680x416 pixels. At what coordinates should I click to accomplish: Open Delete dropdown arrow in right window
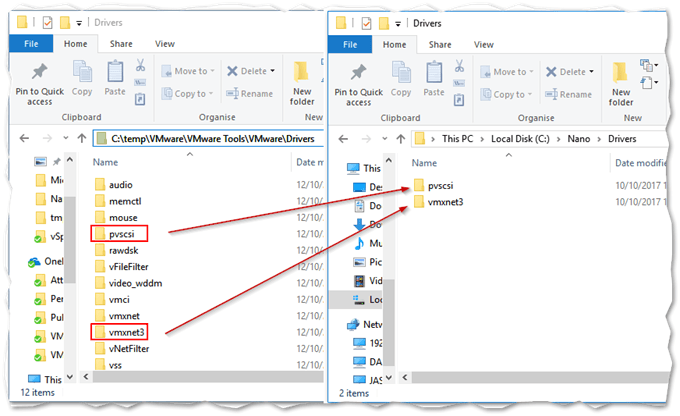(x=592, y=72)
